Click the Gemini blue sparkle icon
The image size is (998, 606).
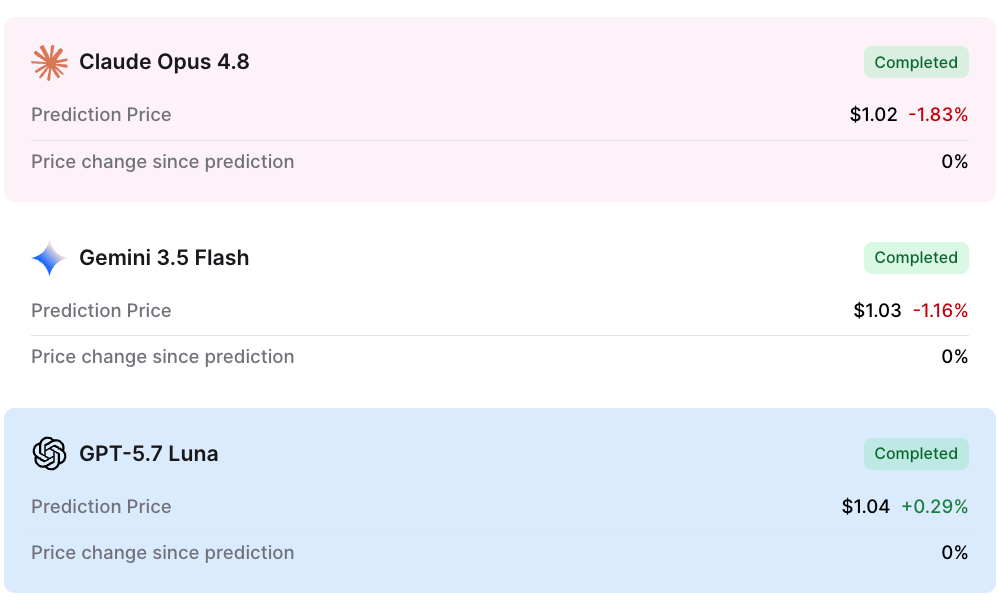49,258
